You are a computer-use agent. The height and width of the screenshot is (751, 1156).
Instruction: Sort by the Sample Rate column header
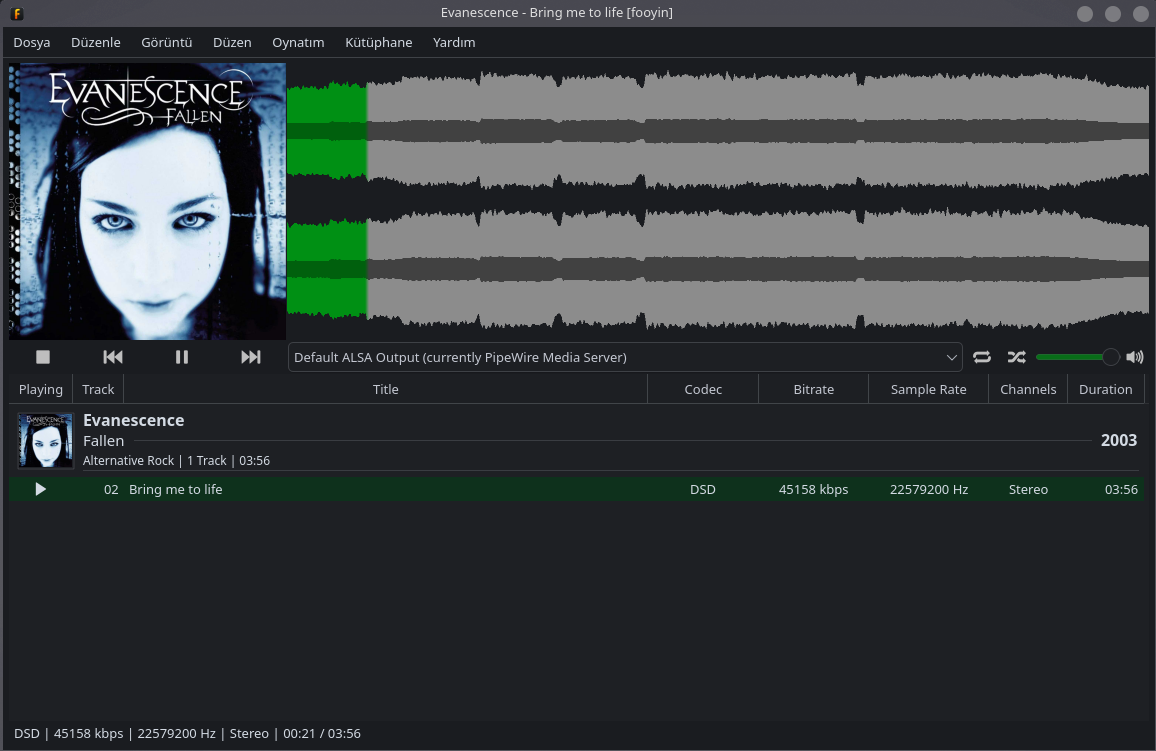(928, 389)
